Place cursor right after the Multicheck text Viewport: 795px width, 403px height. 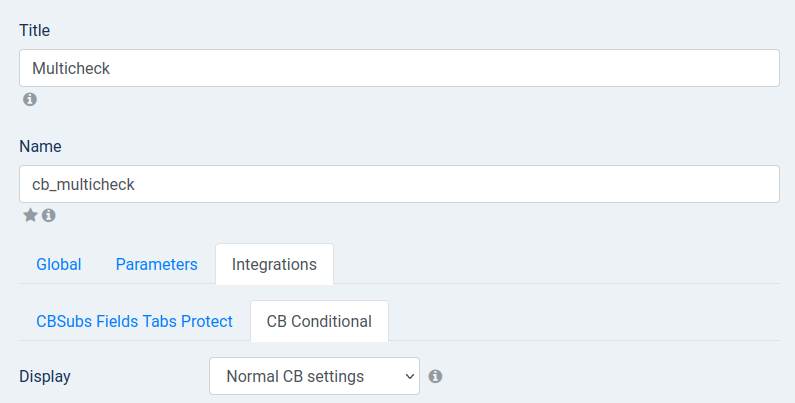(111, 68)
